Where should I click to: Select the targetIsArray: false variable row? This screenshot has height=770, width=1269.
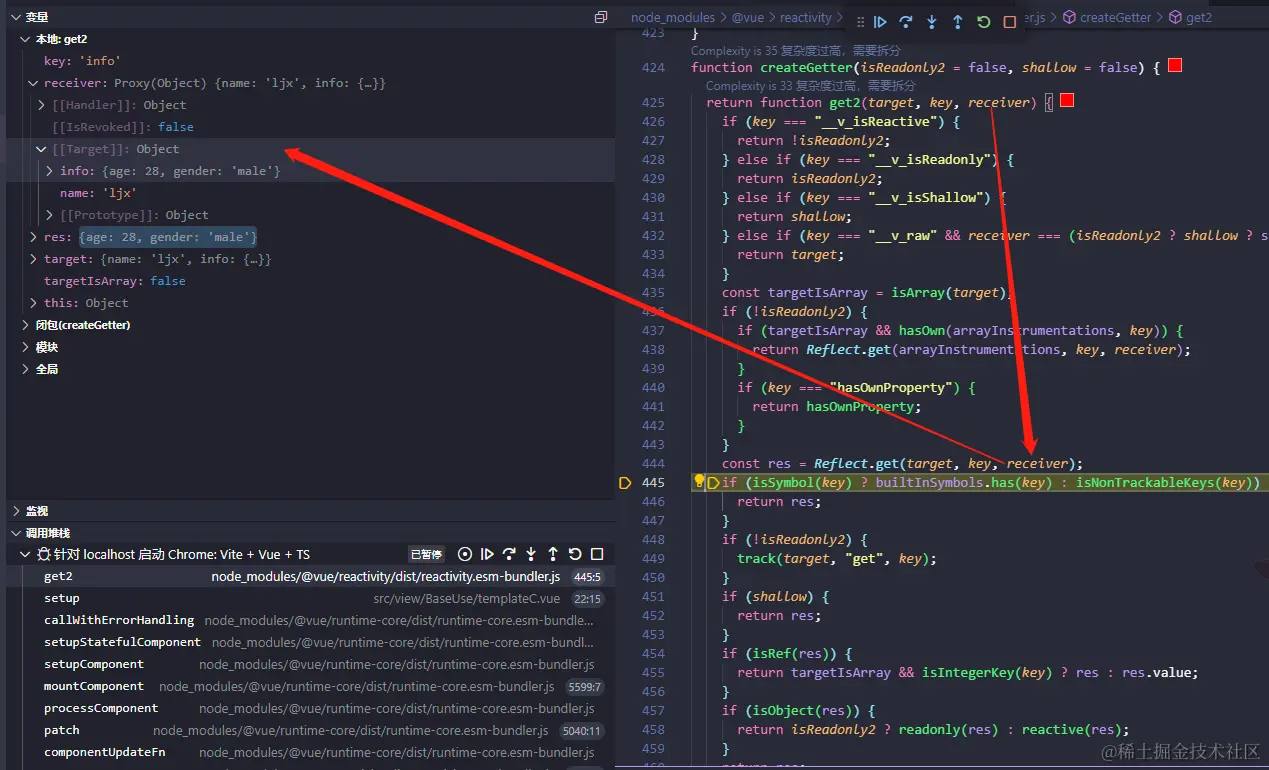[x=310, y=281]
